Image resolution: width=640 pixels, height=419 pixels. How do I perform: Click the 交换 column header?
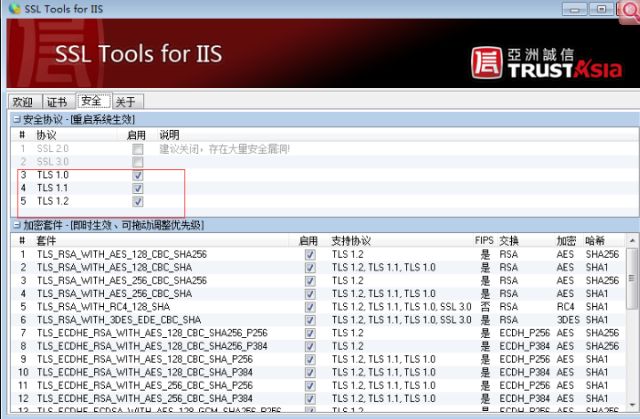pyautogui.click(x=509, y=241)
